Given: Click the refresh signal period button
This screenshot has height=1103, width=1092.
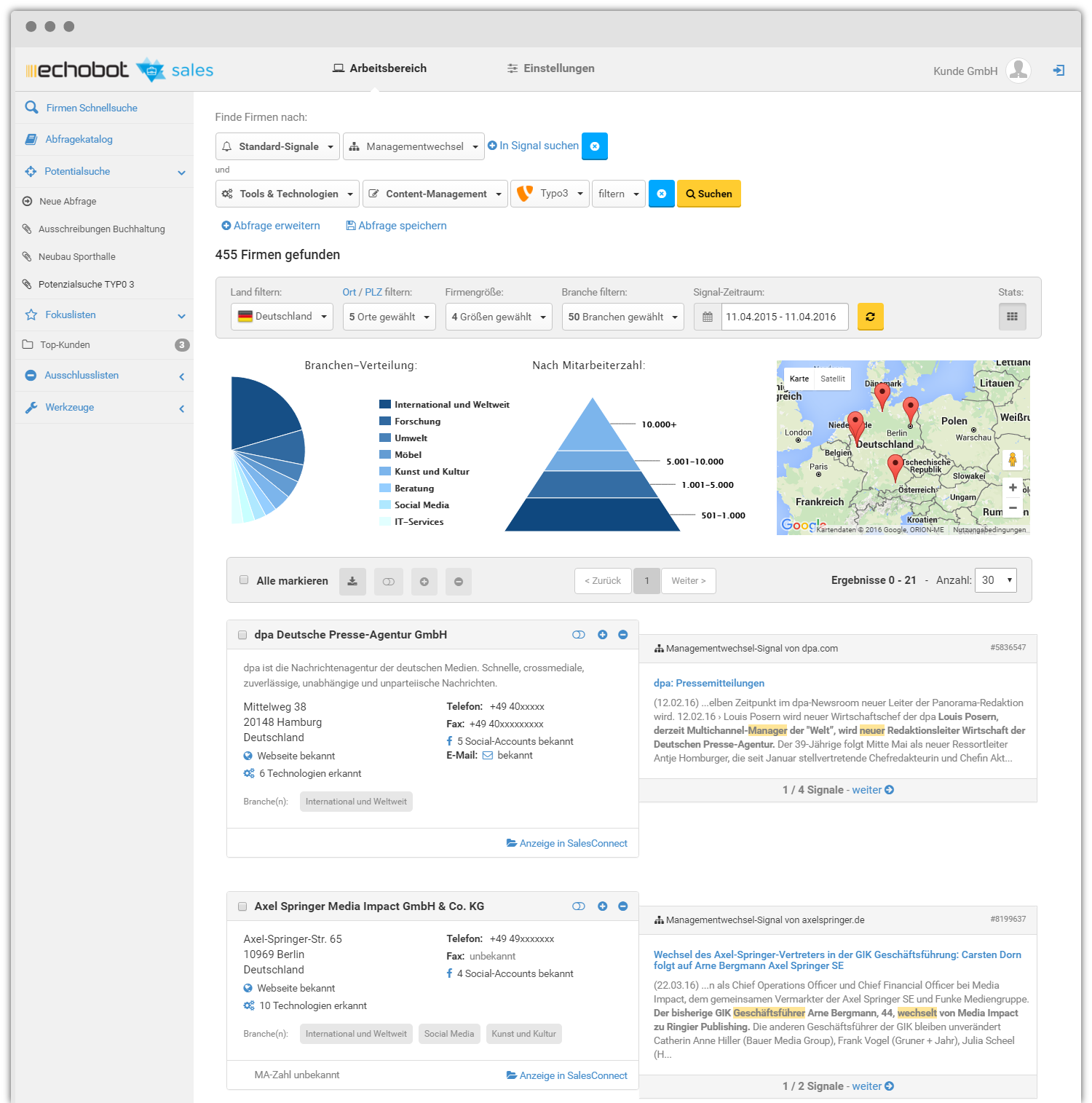Looking at the screenshot, I should click(870, 317).
